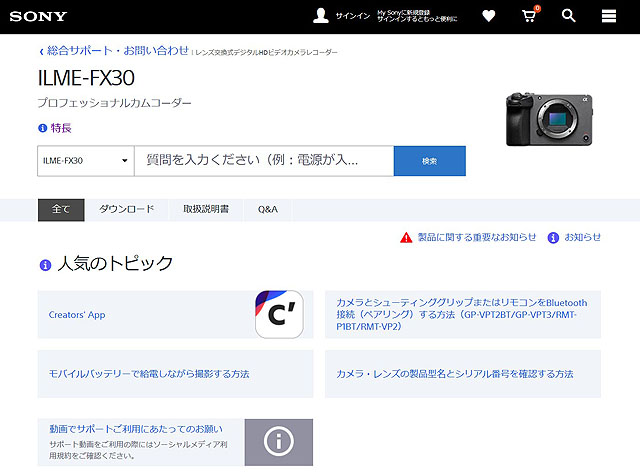
Task: Click the Sony logo
Action: pos(37,15)
